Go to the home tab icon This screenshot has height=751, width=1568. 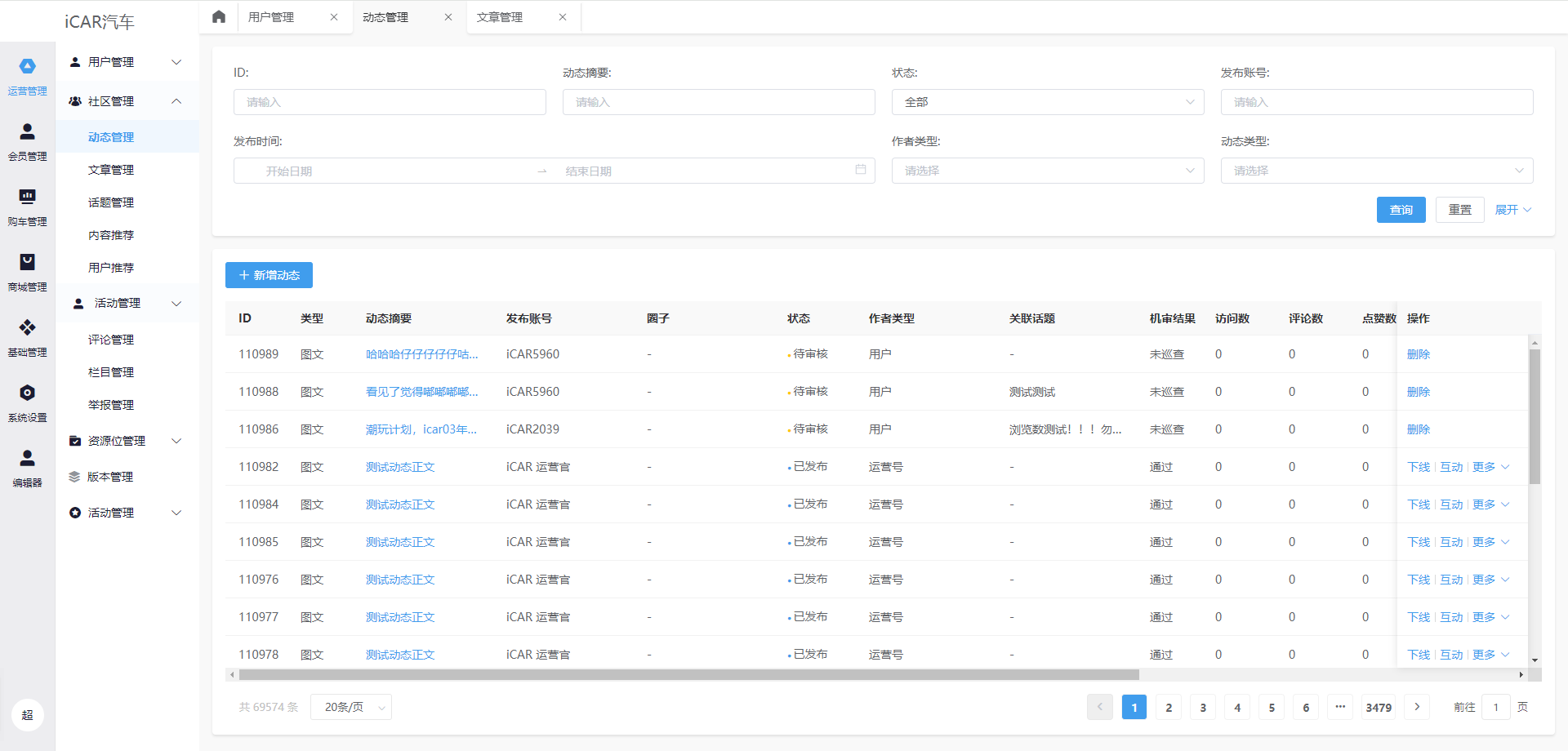point(219,16)
